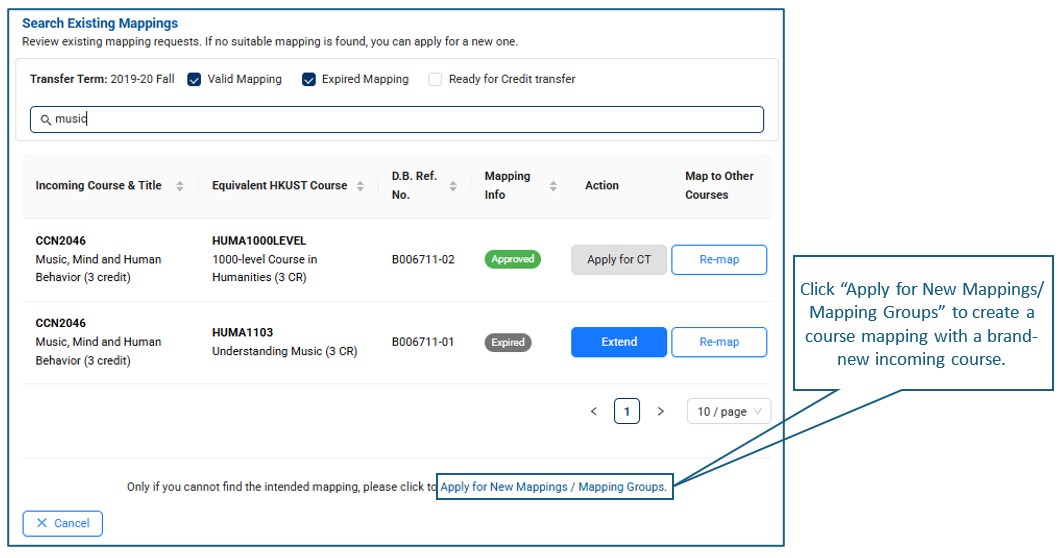The width and height of the screenshot is (1060, 558).
Task: Open the 10 / page dropdown
Action: [728, 411]
